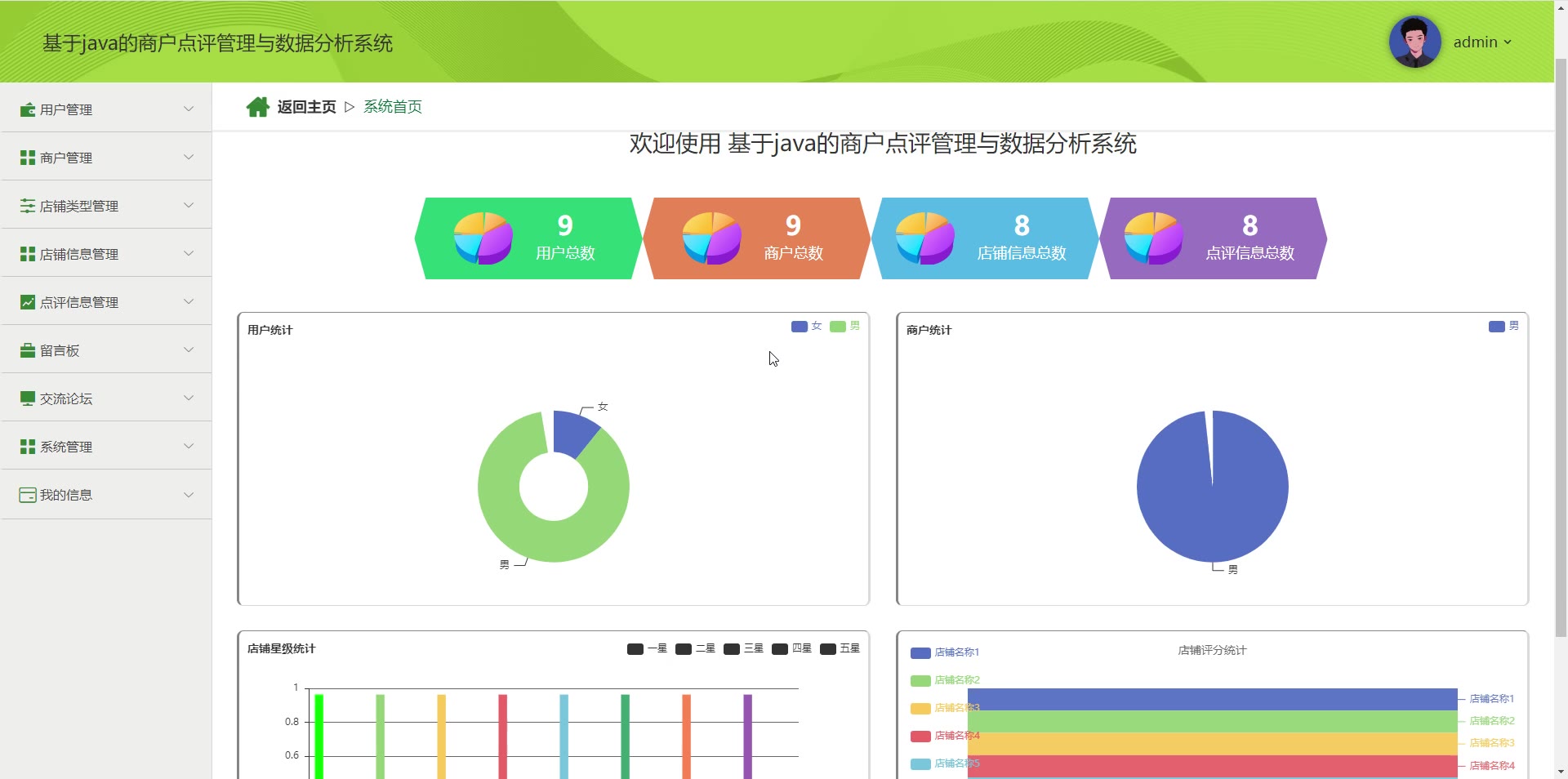Image resolution: width=1568 pixels, height=779 pixels.
Task: Expand 系统管理 menu chevron
Action: pyautogui.click(x=189, y=446)
